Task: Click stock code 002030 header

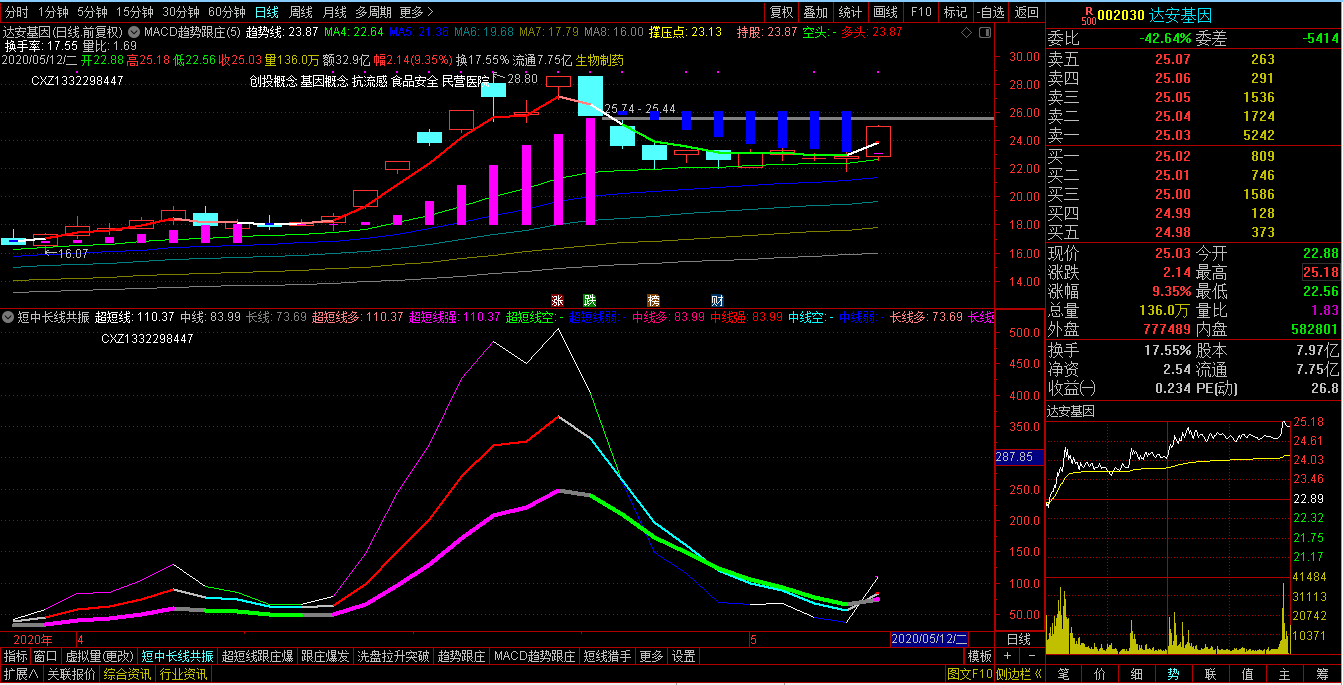Action: pyautogui.click(x=1120, y=15)
